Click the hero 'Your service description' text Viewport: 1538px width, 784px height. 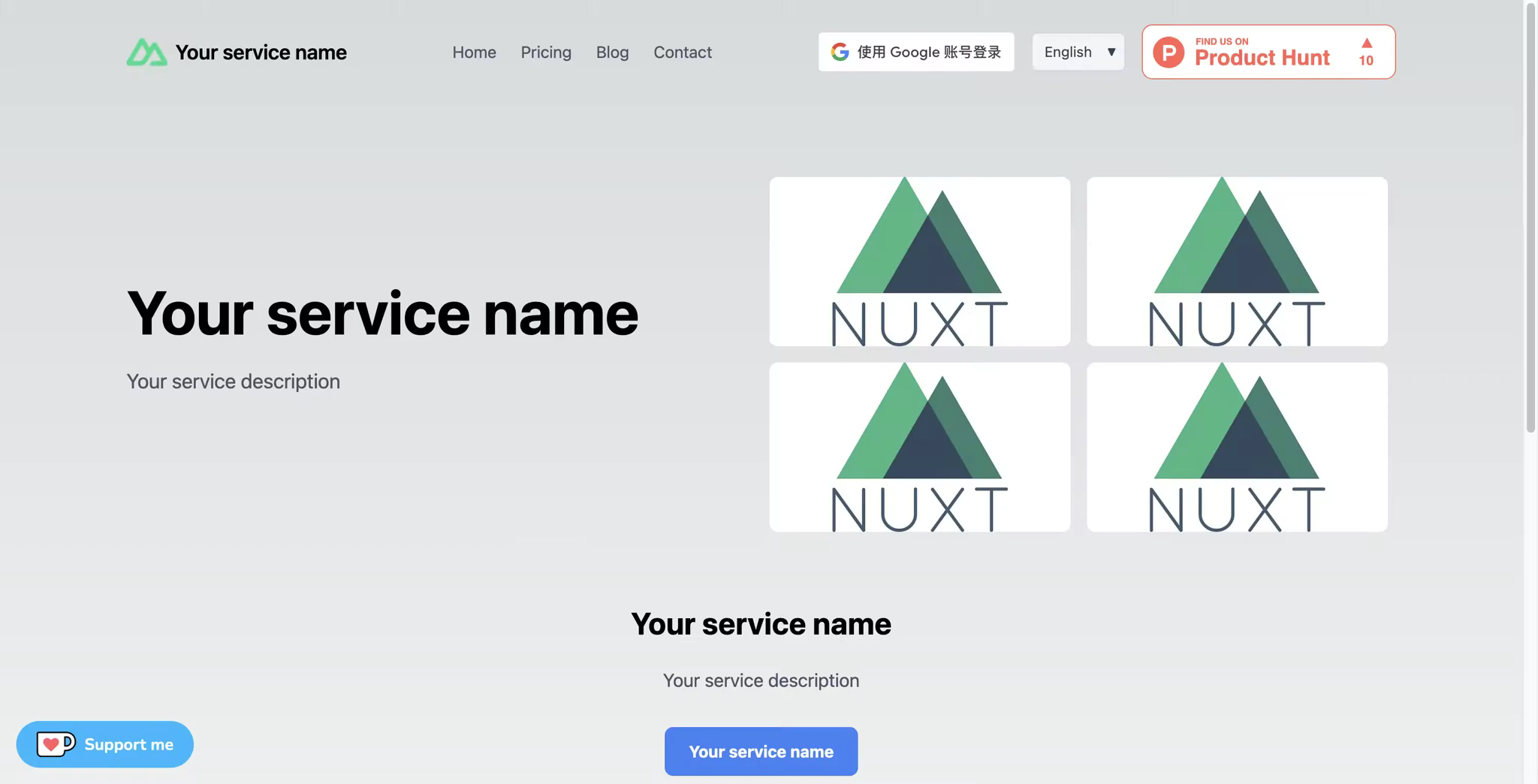tap(233, 381)
